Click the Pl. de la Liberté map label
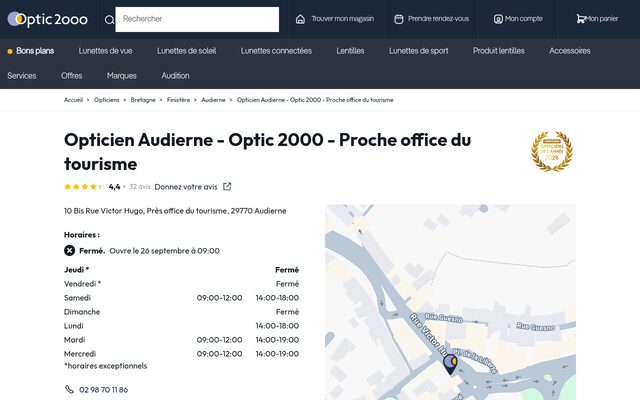The height and width of the screenshot is (400, 640). tap(476, 361)
